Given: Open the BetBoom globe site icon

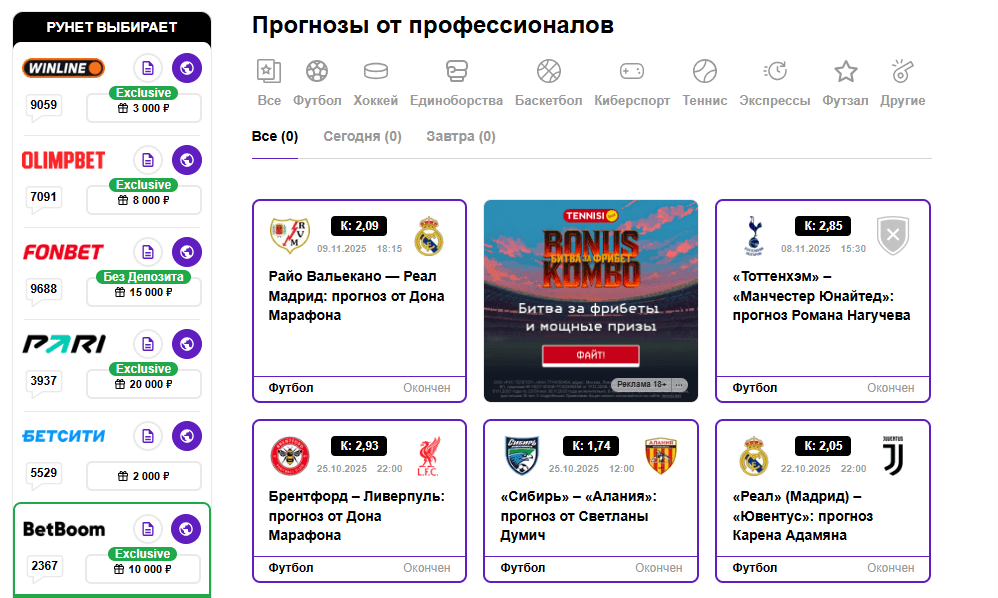Looking at the screenshot, I should (186, 529).
